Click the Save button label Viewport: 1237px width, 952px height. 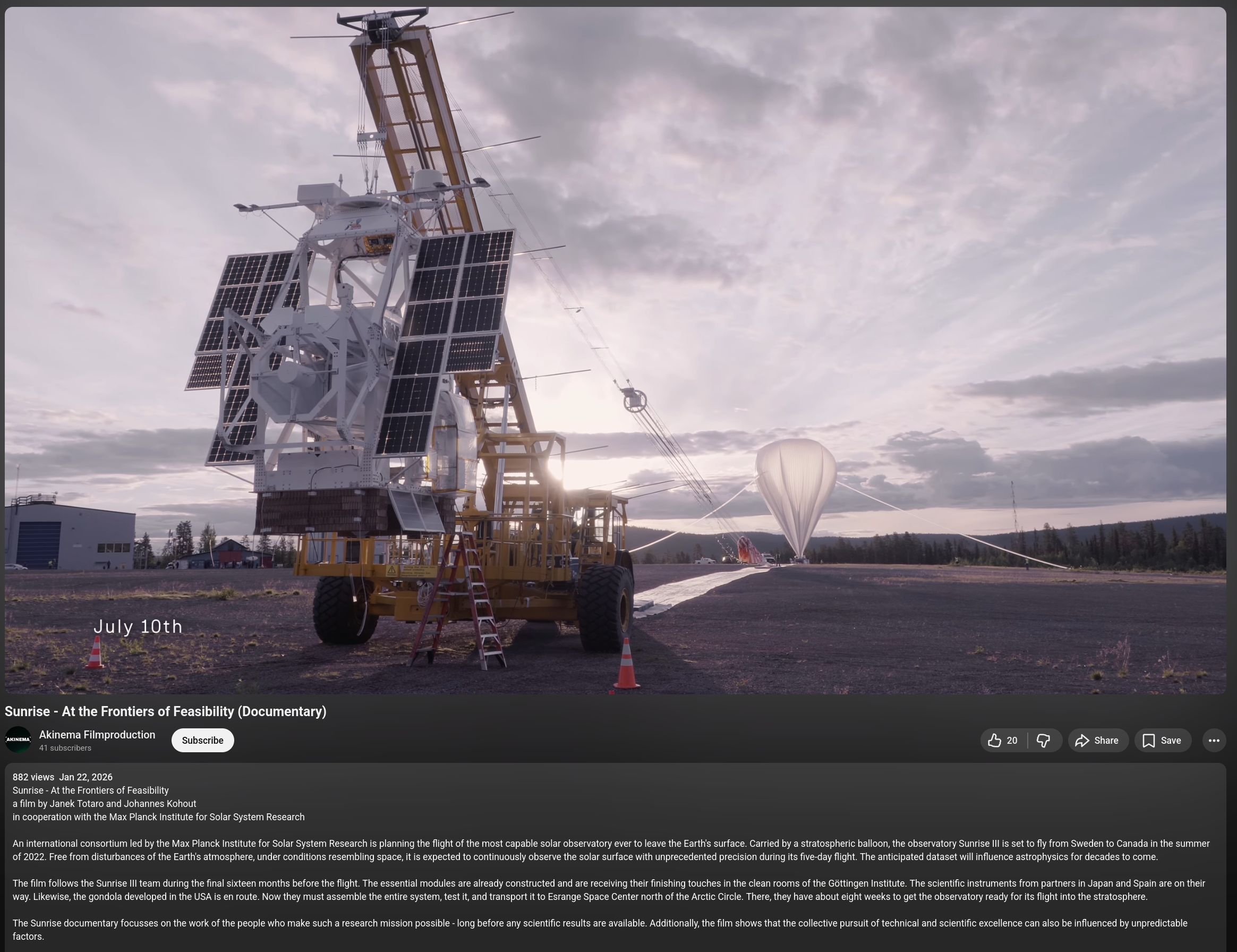tap(1170, 741)
